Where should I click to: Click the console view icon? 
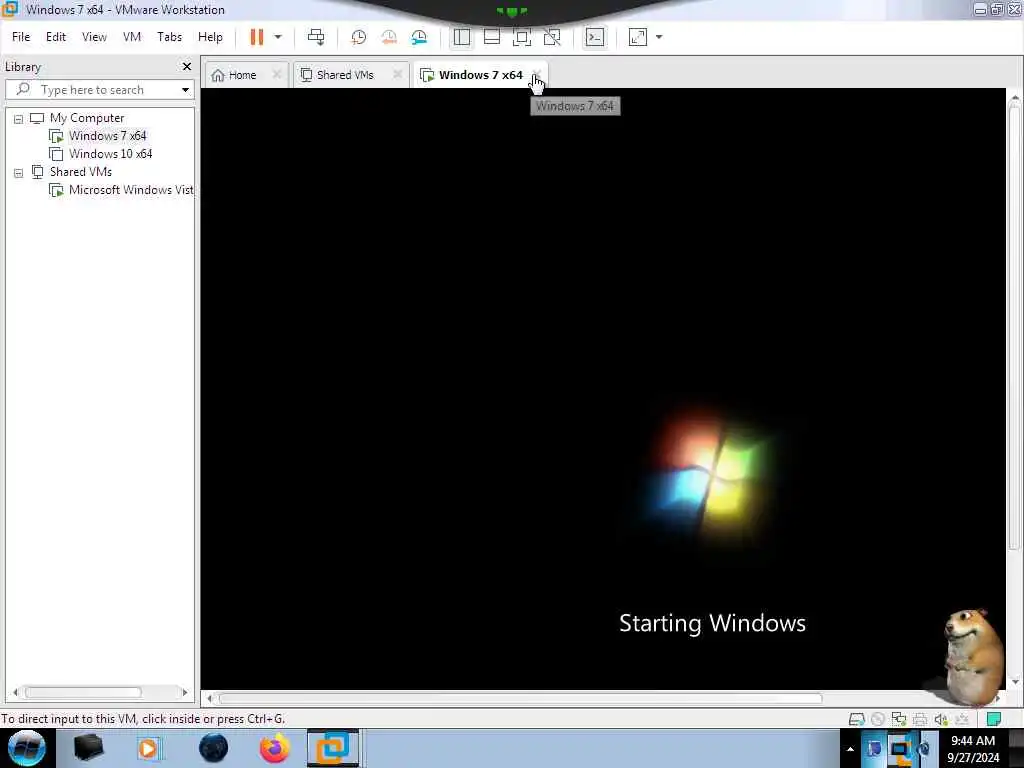595,37
